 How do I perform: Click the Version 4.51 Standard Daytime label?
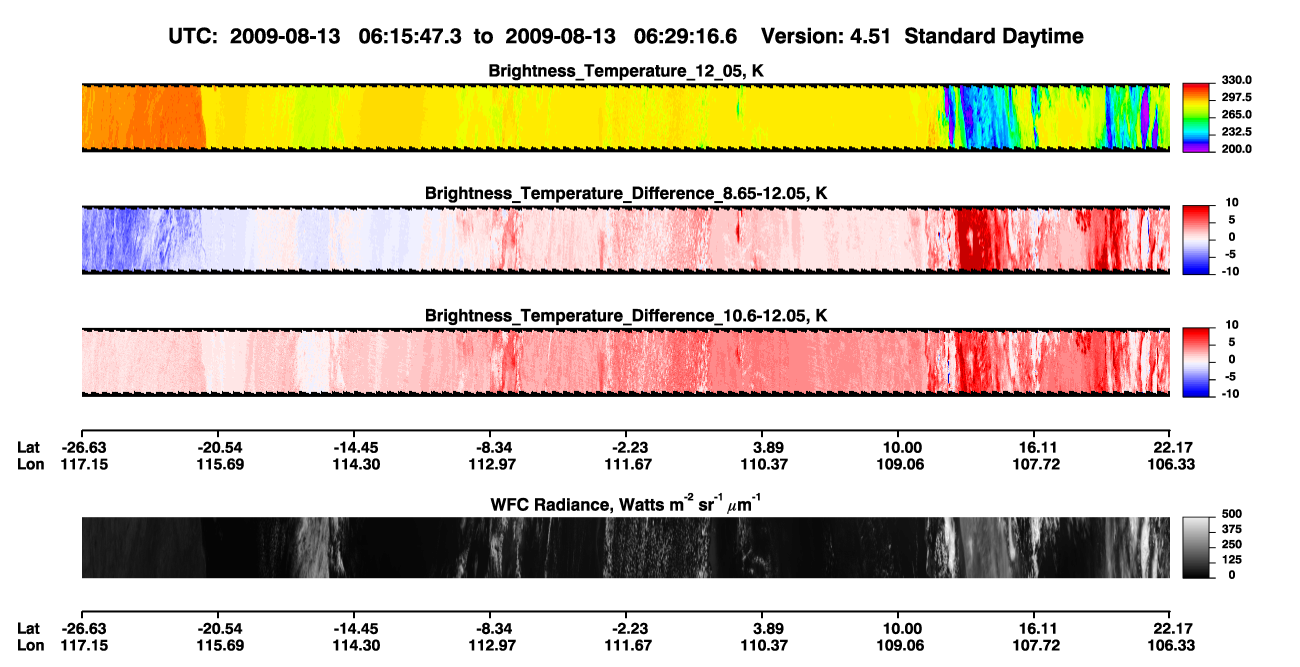(922, 37)
